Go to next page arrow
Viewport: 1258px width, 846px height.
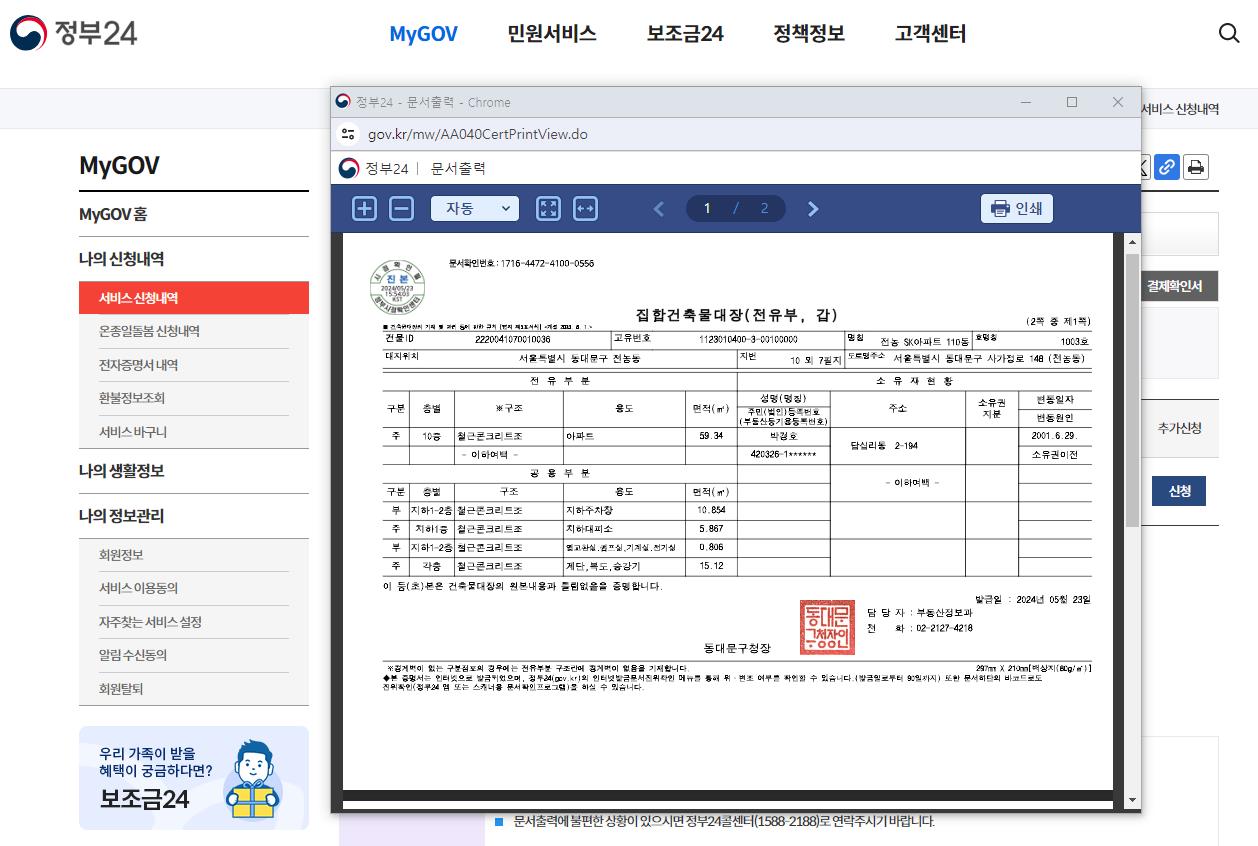click(813, 208)
